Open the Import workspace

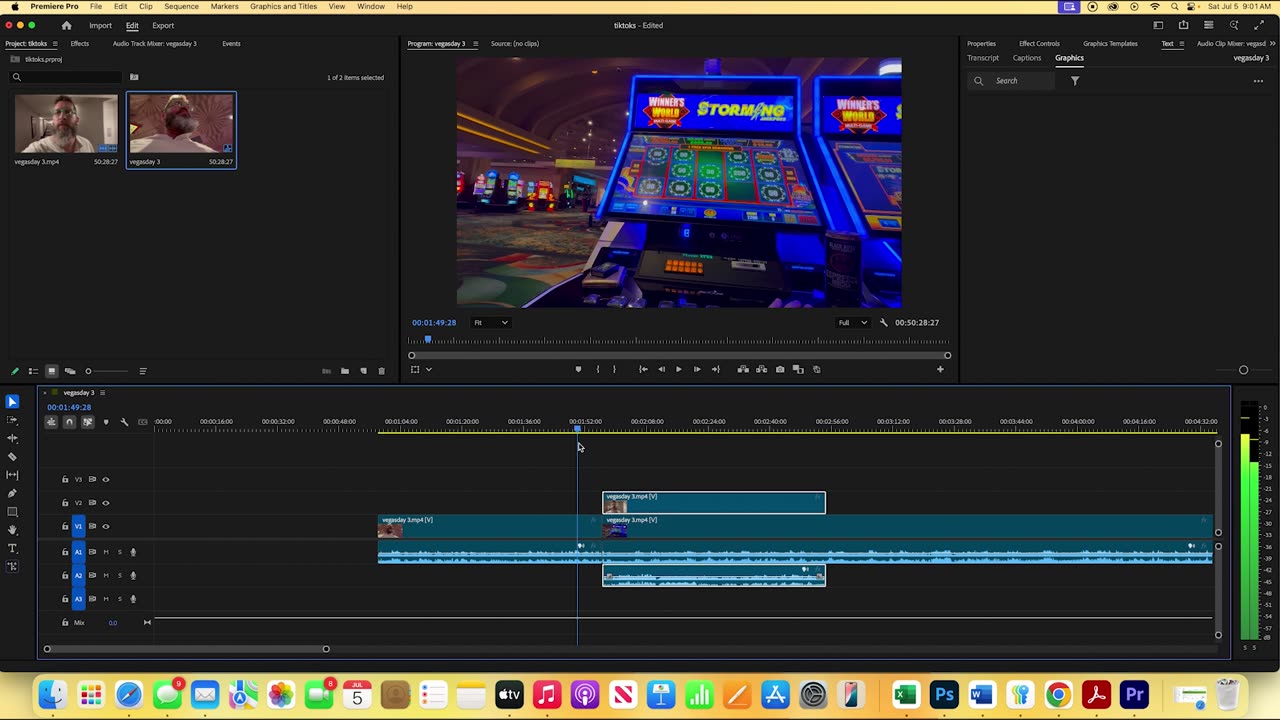[100, 25]
